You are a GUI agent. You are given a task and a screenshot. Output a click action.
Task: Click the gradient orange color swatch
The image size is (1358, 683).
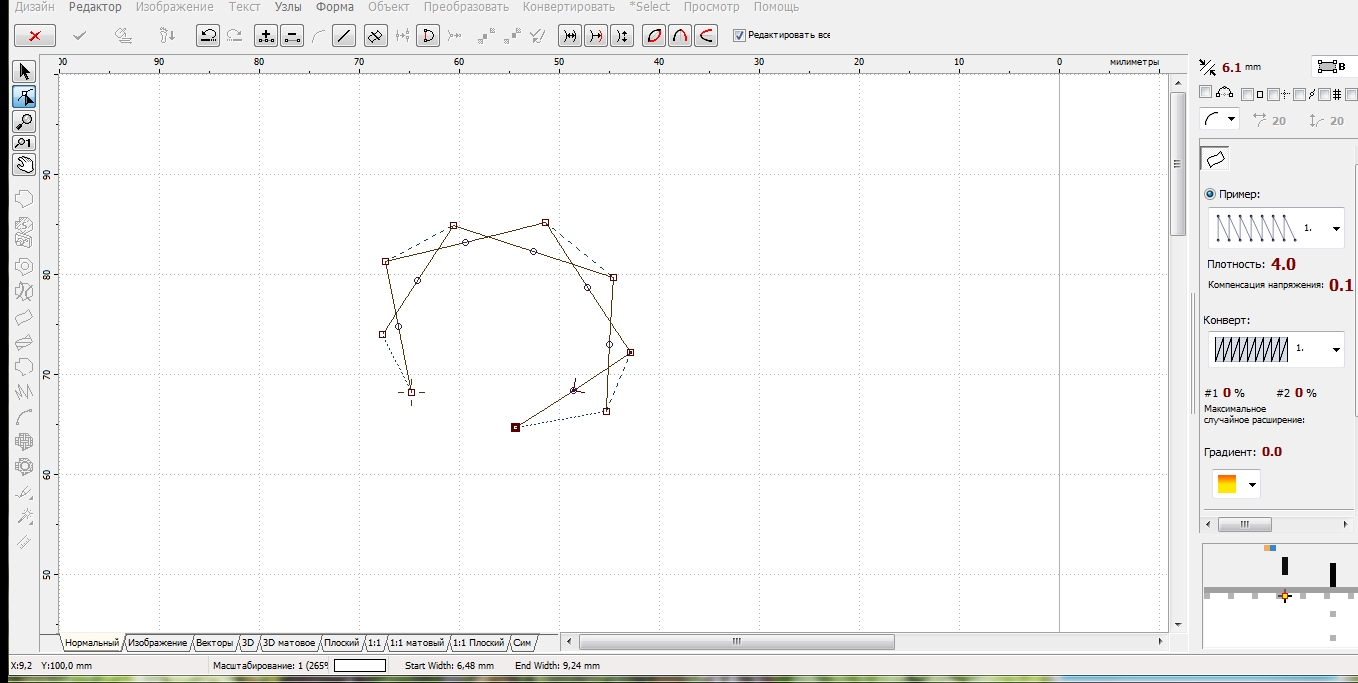(x=1227, y=484)
